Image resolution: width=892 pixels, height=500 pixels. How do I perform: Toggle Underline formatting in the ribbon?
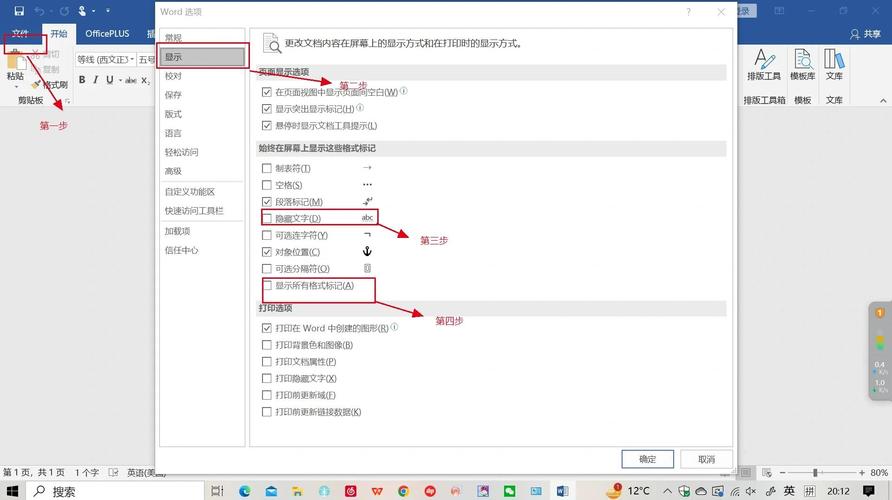click(109, 80)
